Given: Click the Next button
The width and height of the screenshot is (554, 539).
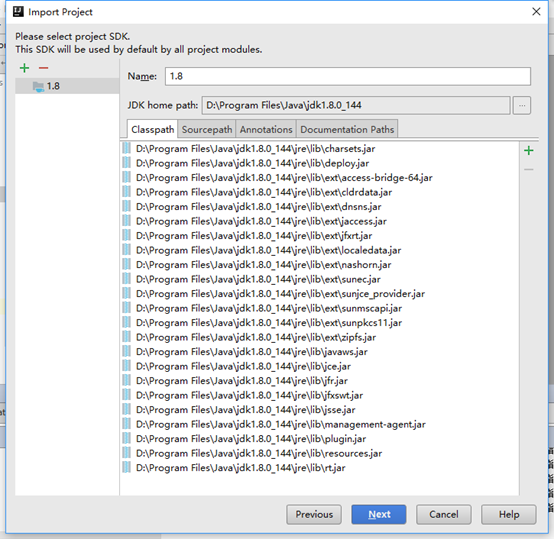Looking at the screenshot, I should 379,514.
